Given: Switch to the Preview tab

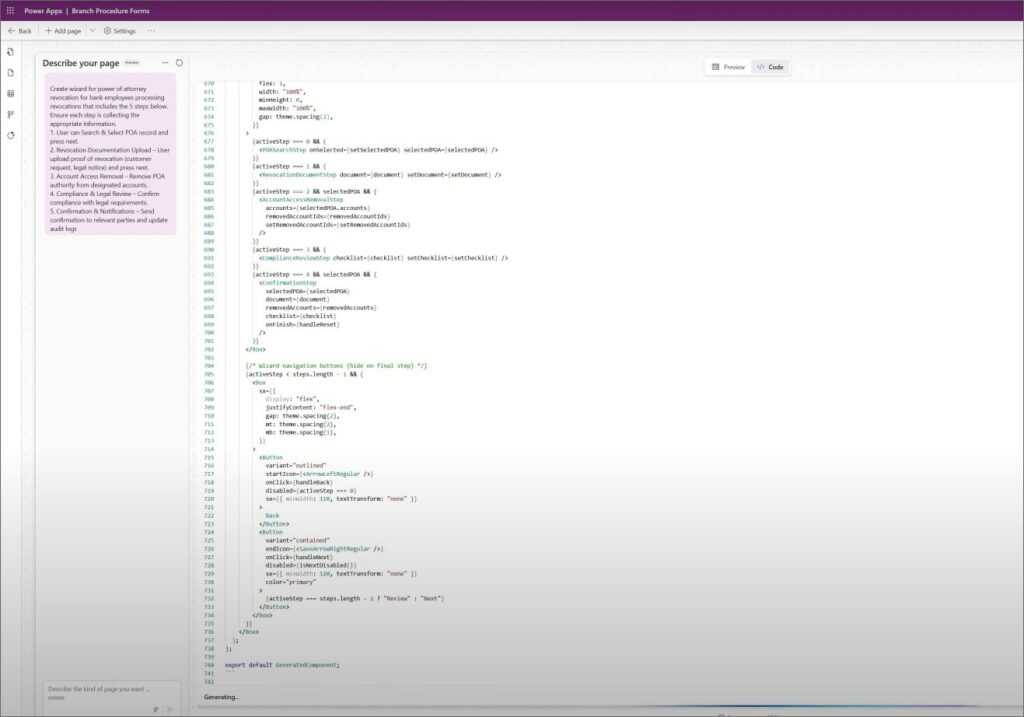Looking at the screenshot, I should [728, 67].
